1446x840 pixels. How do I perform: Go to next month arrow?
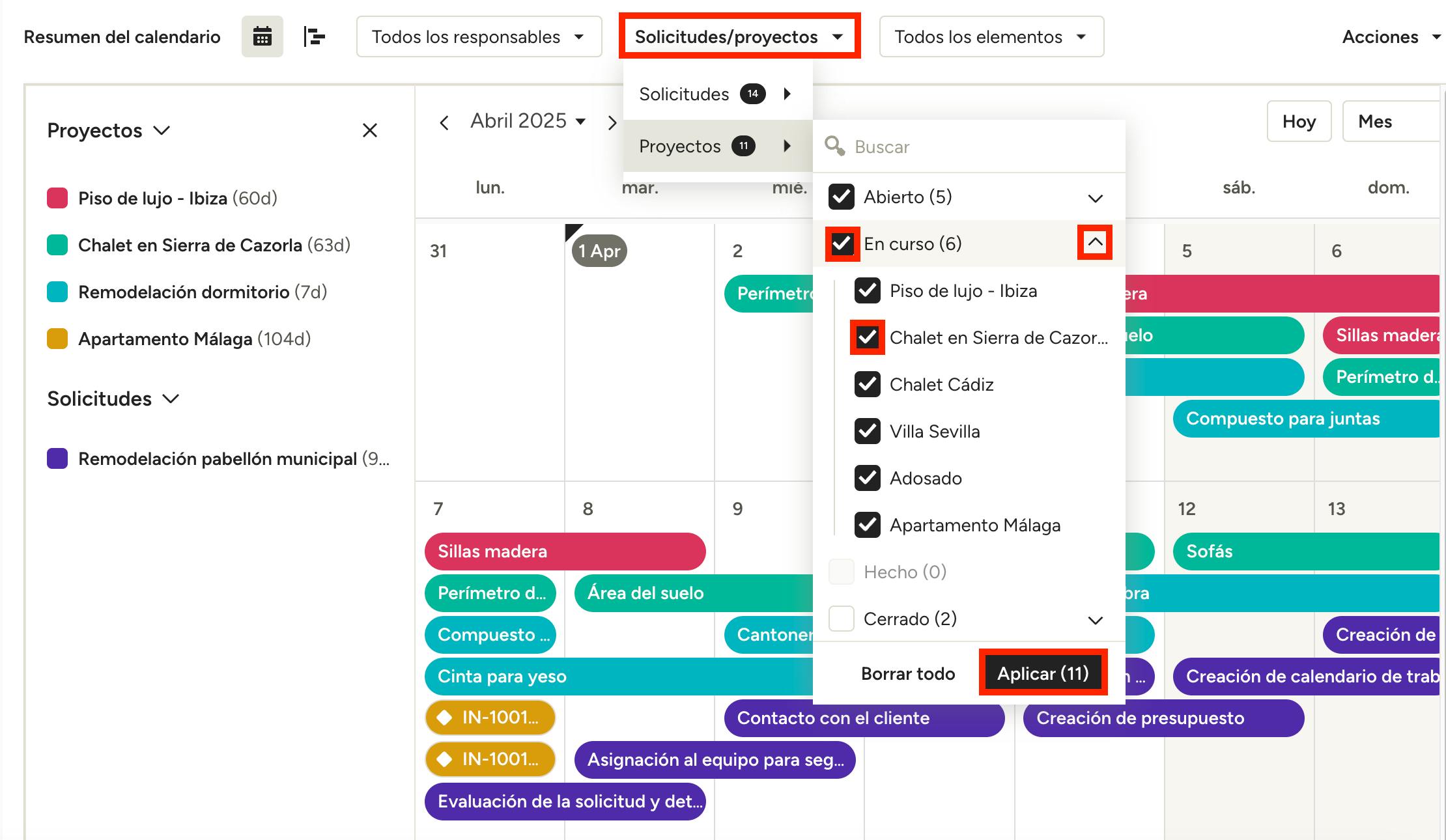click(x=612, y=122)
